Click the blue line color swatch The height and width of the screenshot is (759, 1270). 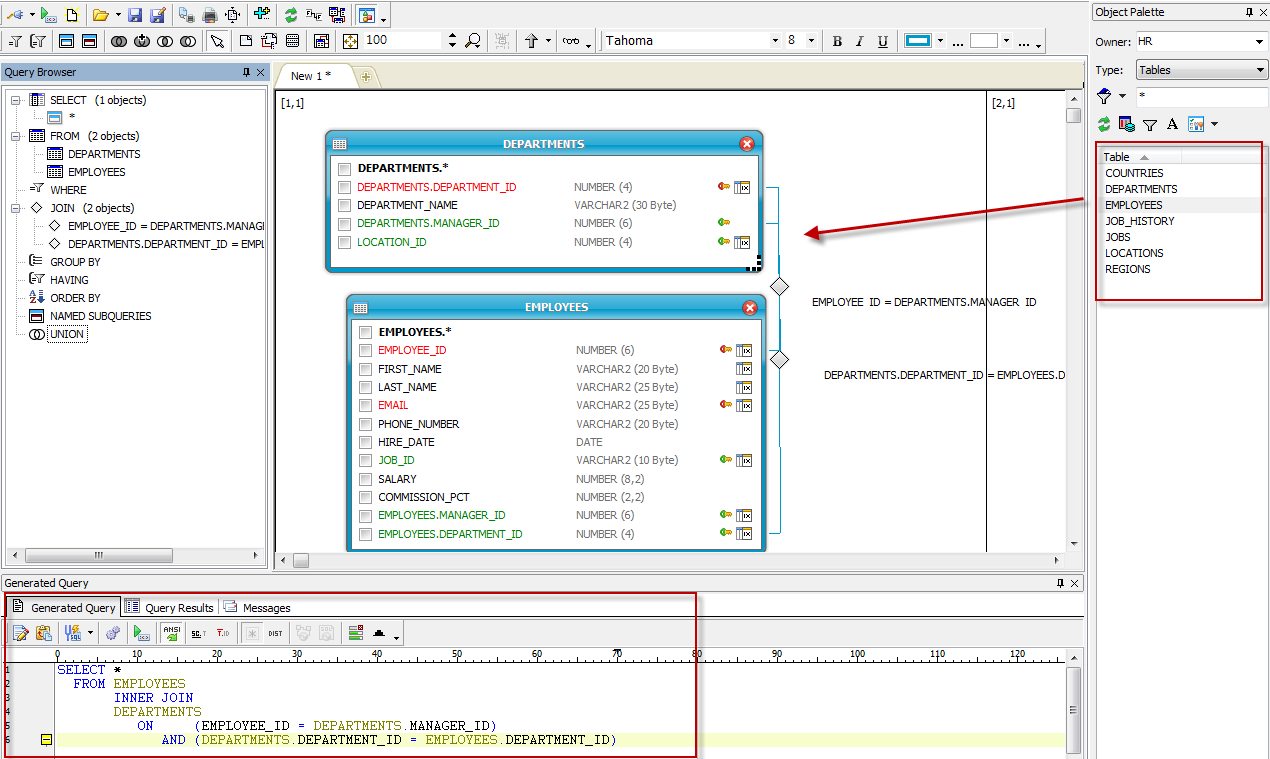(917, 41)
